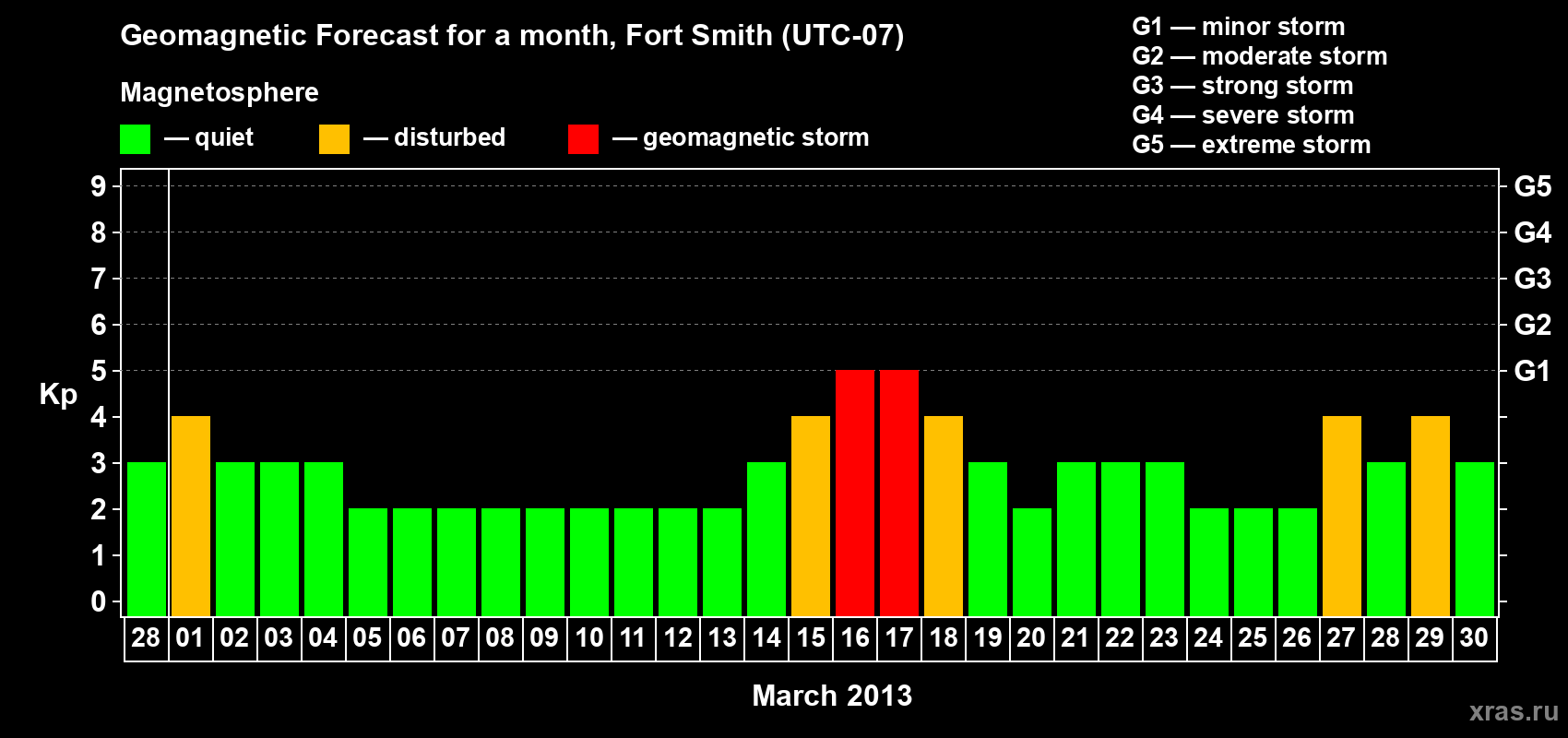Select the red bar for day 17
This screenshot has width=1568, height=738.
click(899, 493)
